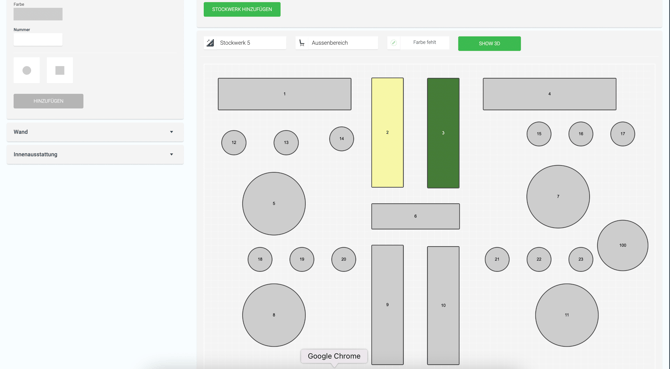Select round table 100
The height and width of the screenshot is (369, 670).
pyautogui.click(x=623, y=246)
